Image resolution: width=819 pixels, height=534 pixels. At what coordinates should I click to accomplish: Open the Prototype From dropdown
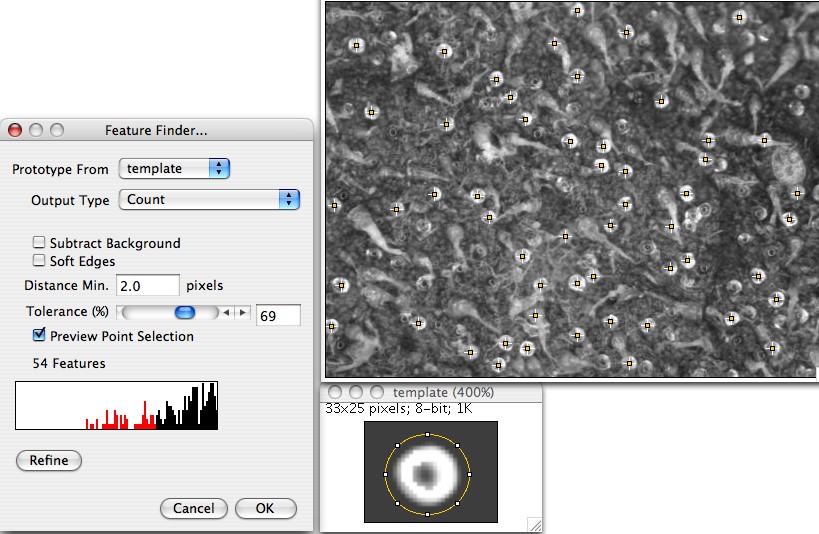[x=175, y=169]
